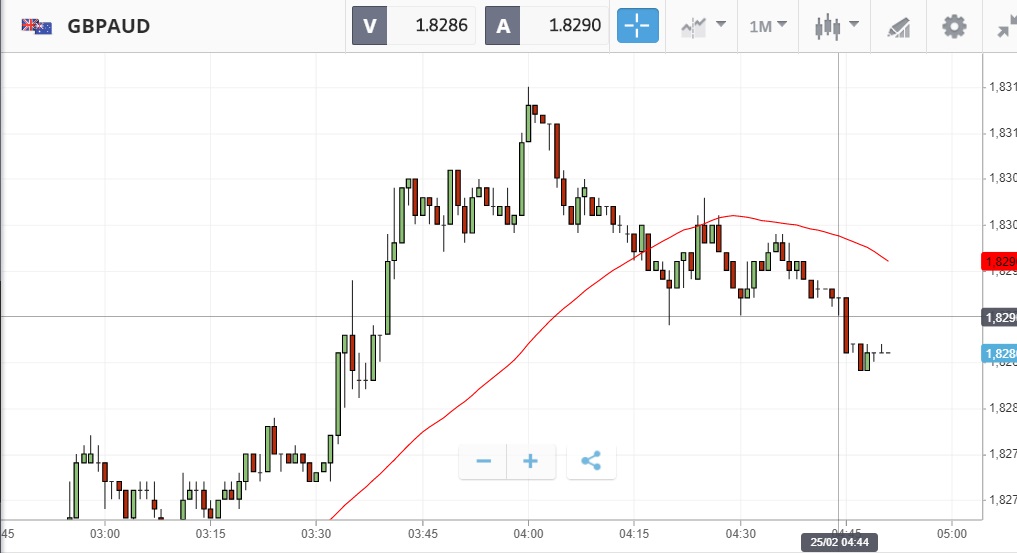Open the indicators dropdown
1017x553 pixels.
tap(702, 26)
